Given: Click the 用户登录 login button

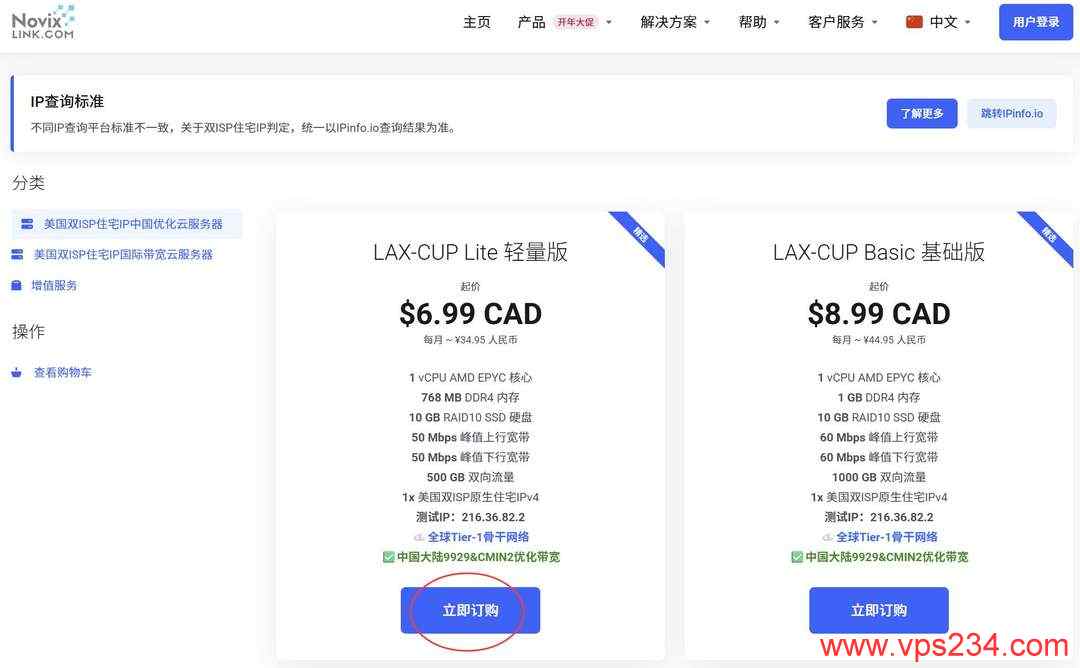Looking at the screenshot, I should click(x=1036, y=22).
